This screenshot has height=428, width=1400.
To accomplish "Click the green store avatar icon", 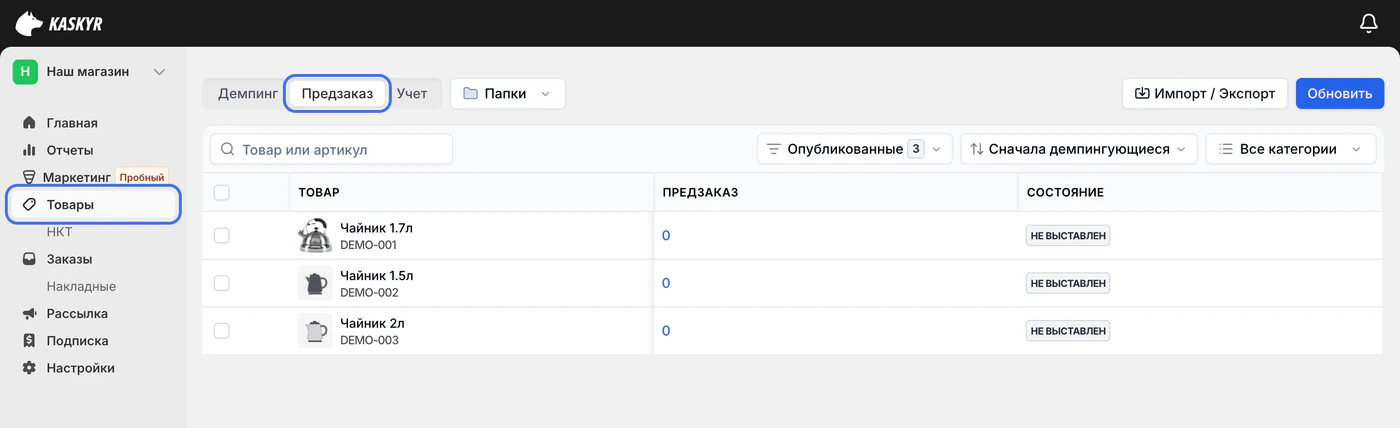I will [x=25, y=72].
